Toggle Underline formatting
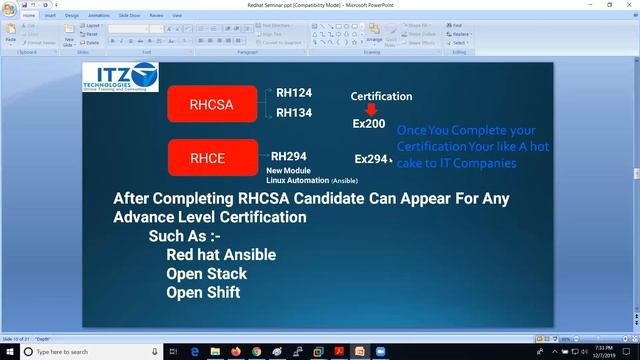The height and width of the screenshot is (360, 640). click(131, 41)
